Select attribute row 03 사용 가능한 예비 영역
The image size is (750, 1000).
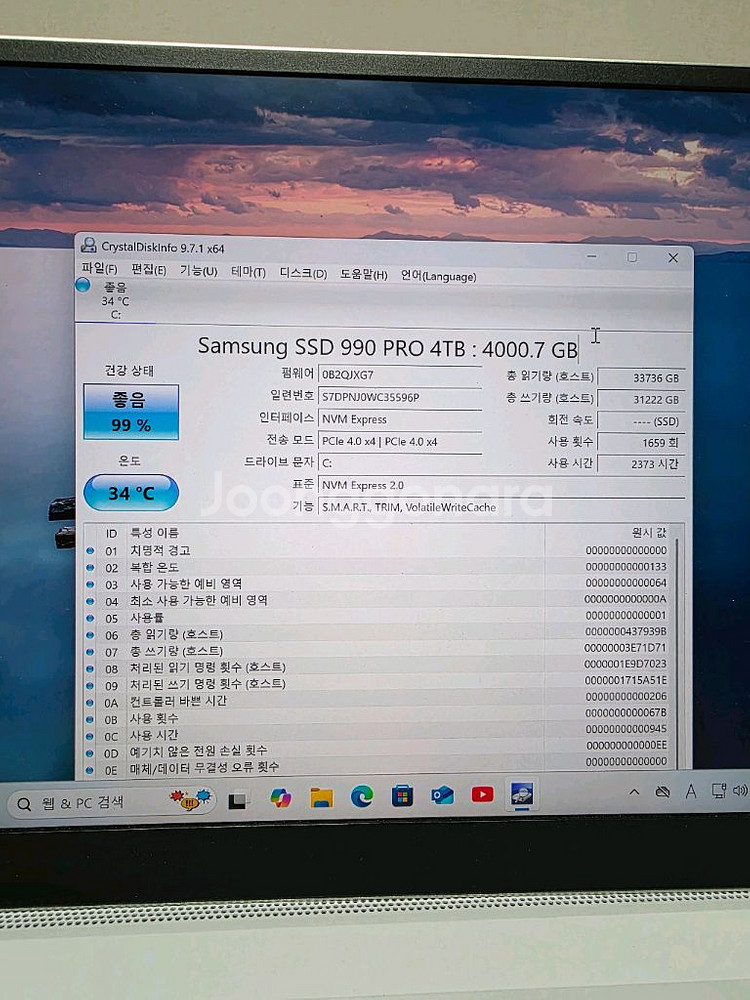(378, 584)
